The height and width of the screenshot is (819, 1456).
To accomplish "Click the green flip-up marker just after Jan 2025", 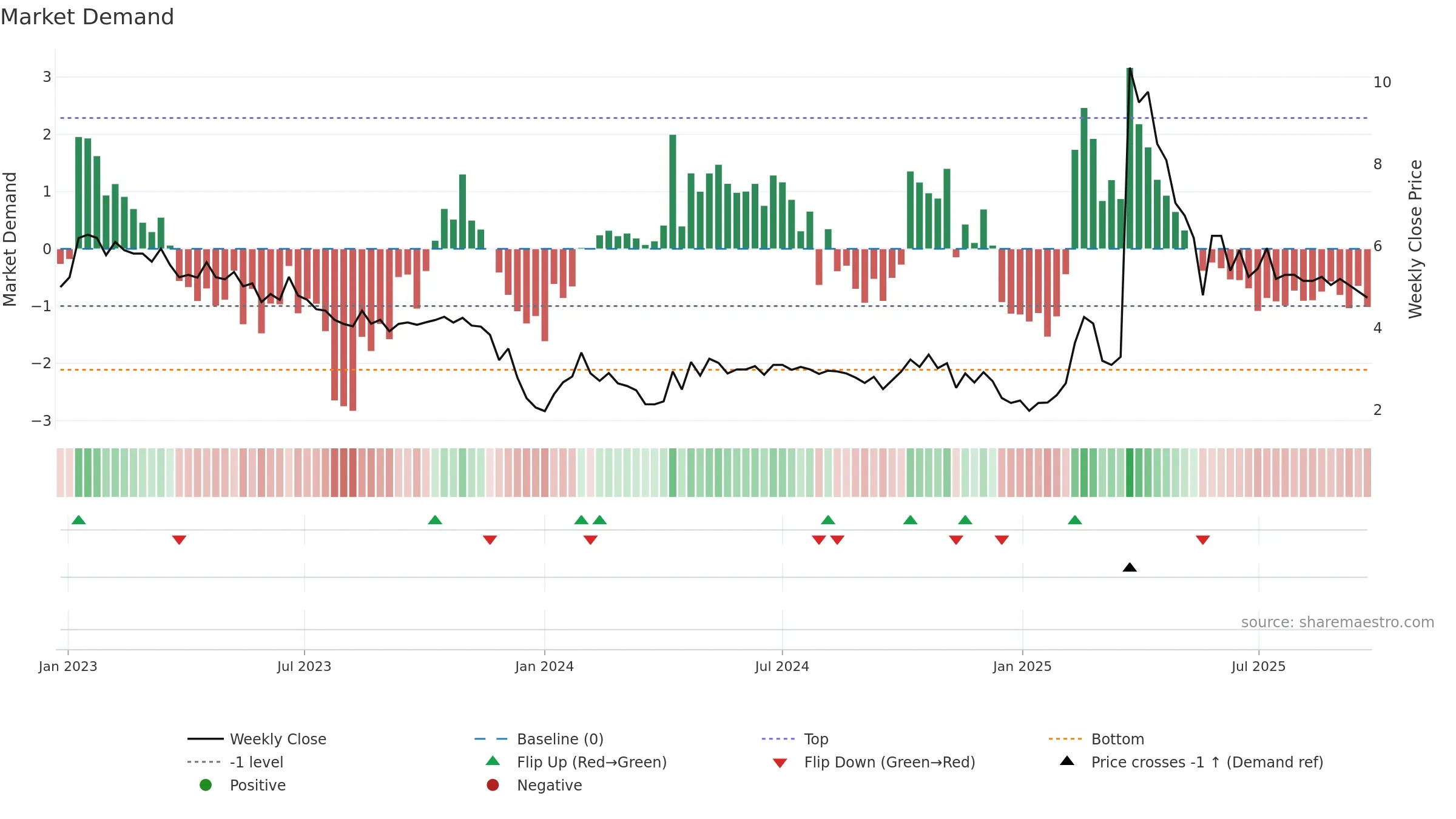I will click(1075, 520).
